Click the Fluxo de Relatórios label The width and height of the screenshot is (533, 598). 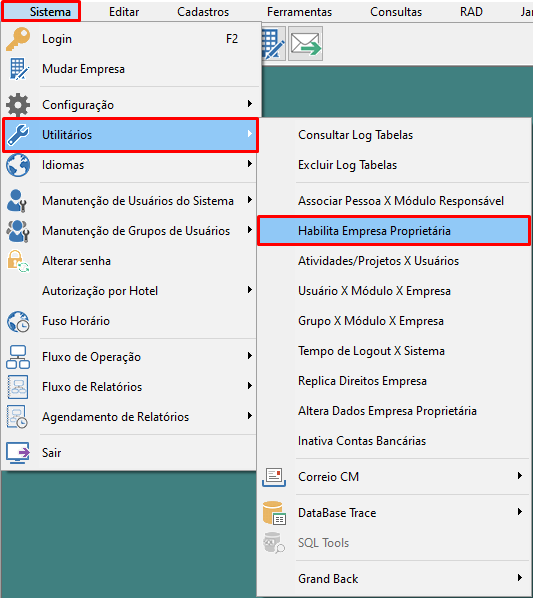click(x=92, y=387)
